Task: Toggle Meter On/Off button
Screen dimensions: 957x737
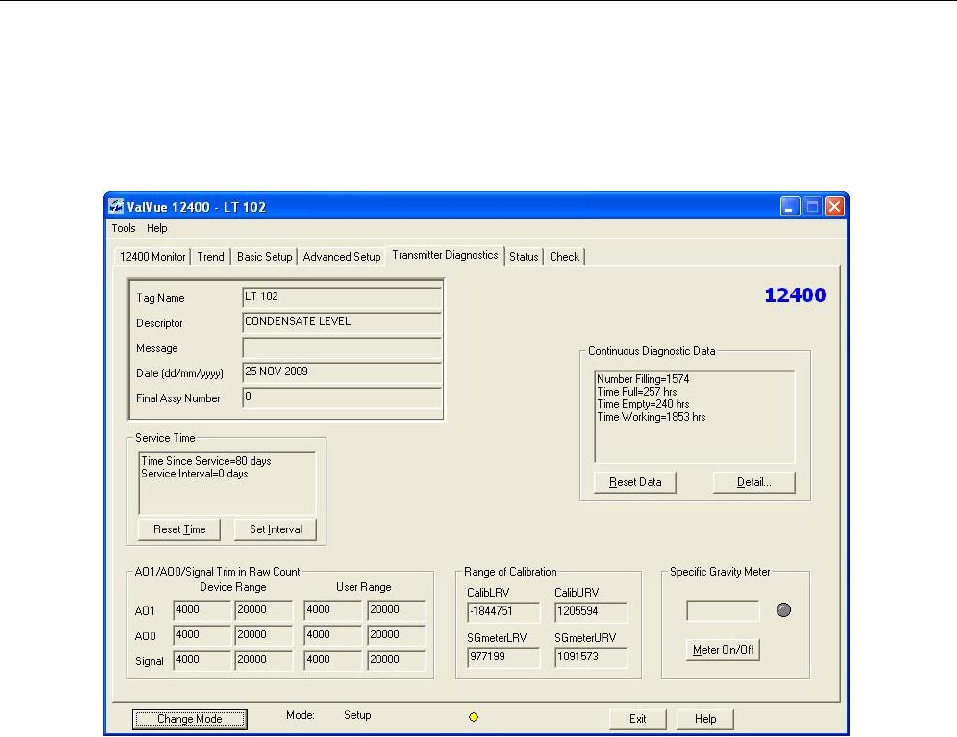Action: (723, 650)
